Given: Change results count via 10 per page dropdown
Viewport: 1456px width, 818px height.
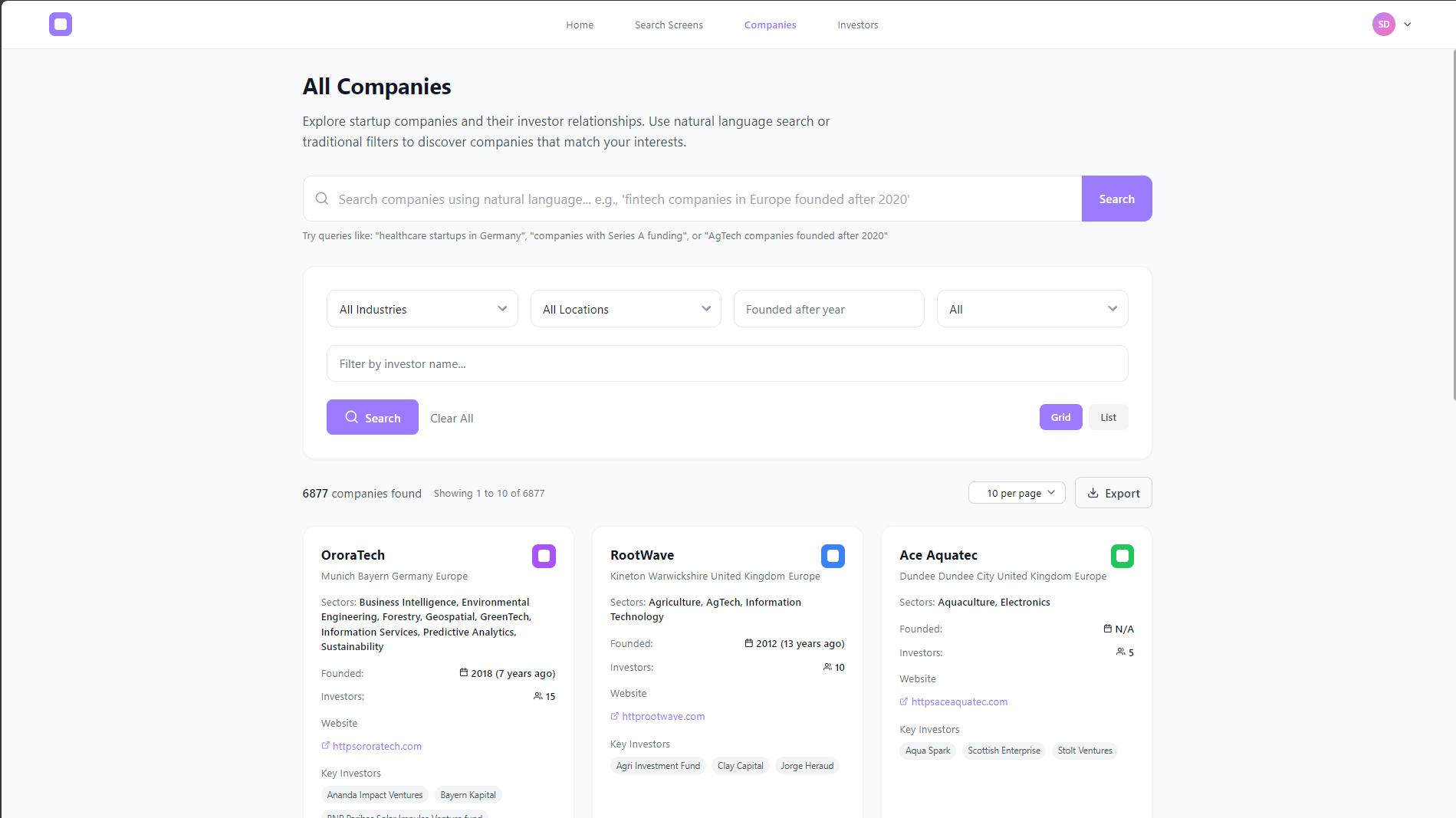Looking at the screenshot, I should [1016, 492].
